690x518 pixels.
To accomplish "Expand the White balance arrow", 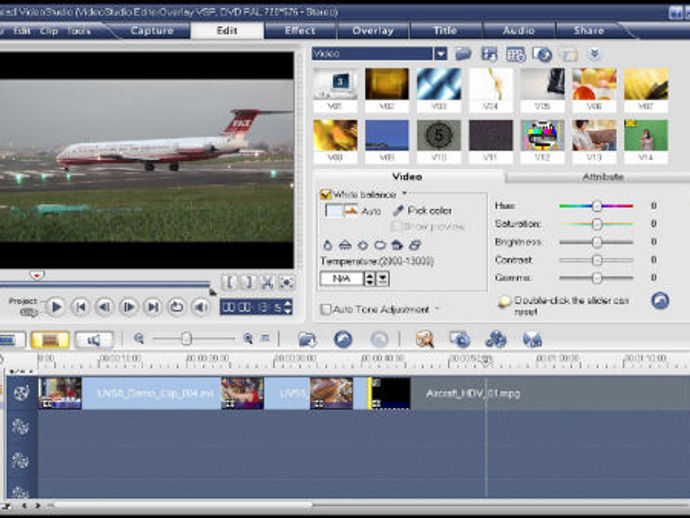I will coord(404,194).
